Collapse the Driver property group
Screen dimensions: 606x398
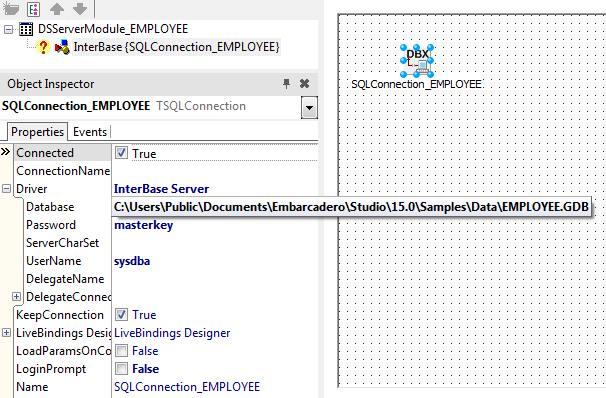point(6,189)
